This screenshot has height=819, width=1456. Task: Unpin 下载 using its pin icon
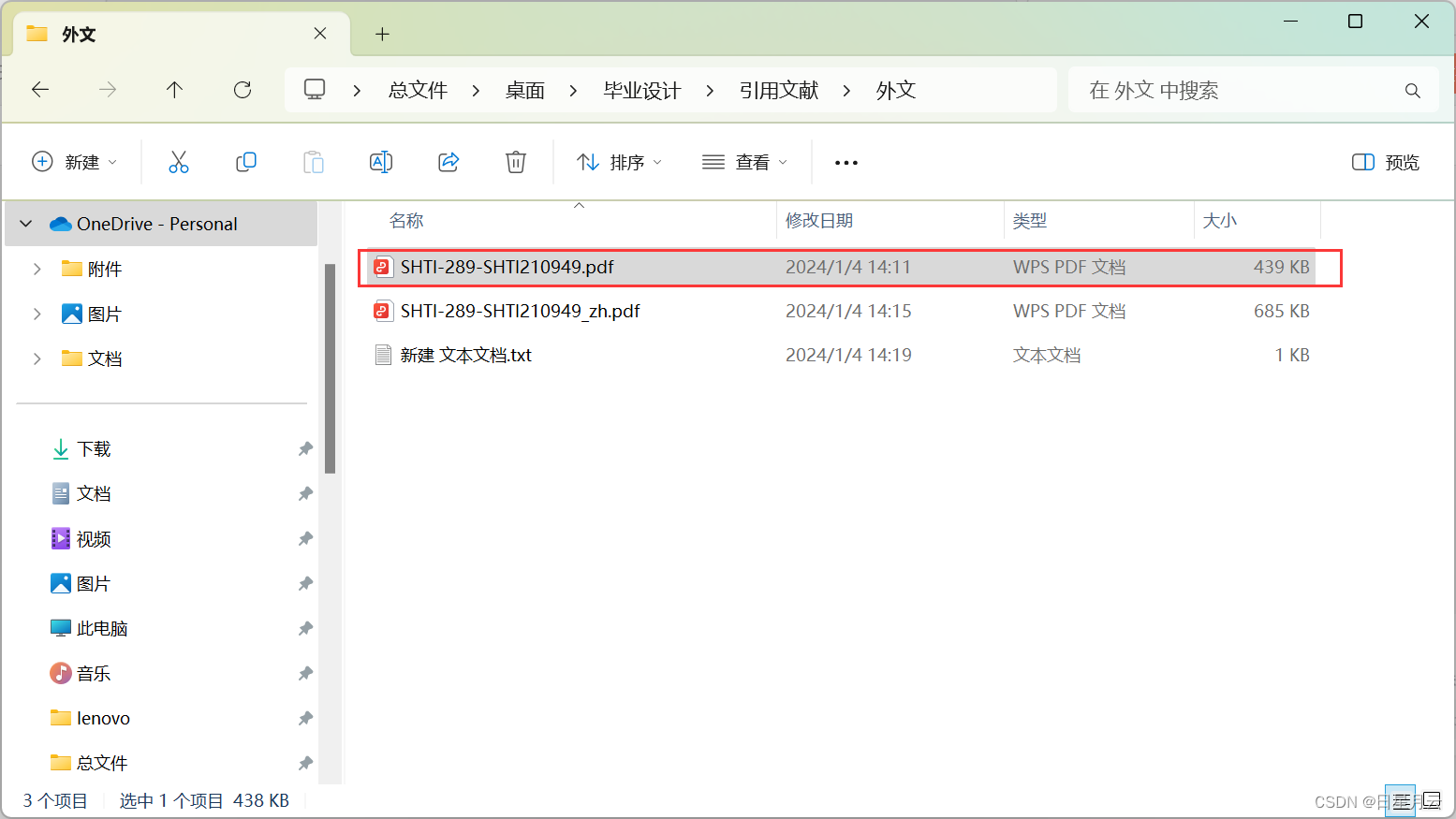305,449
